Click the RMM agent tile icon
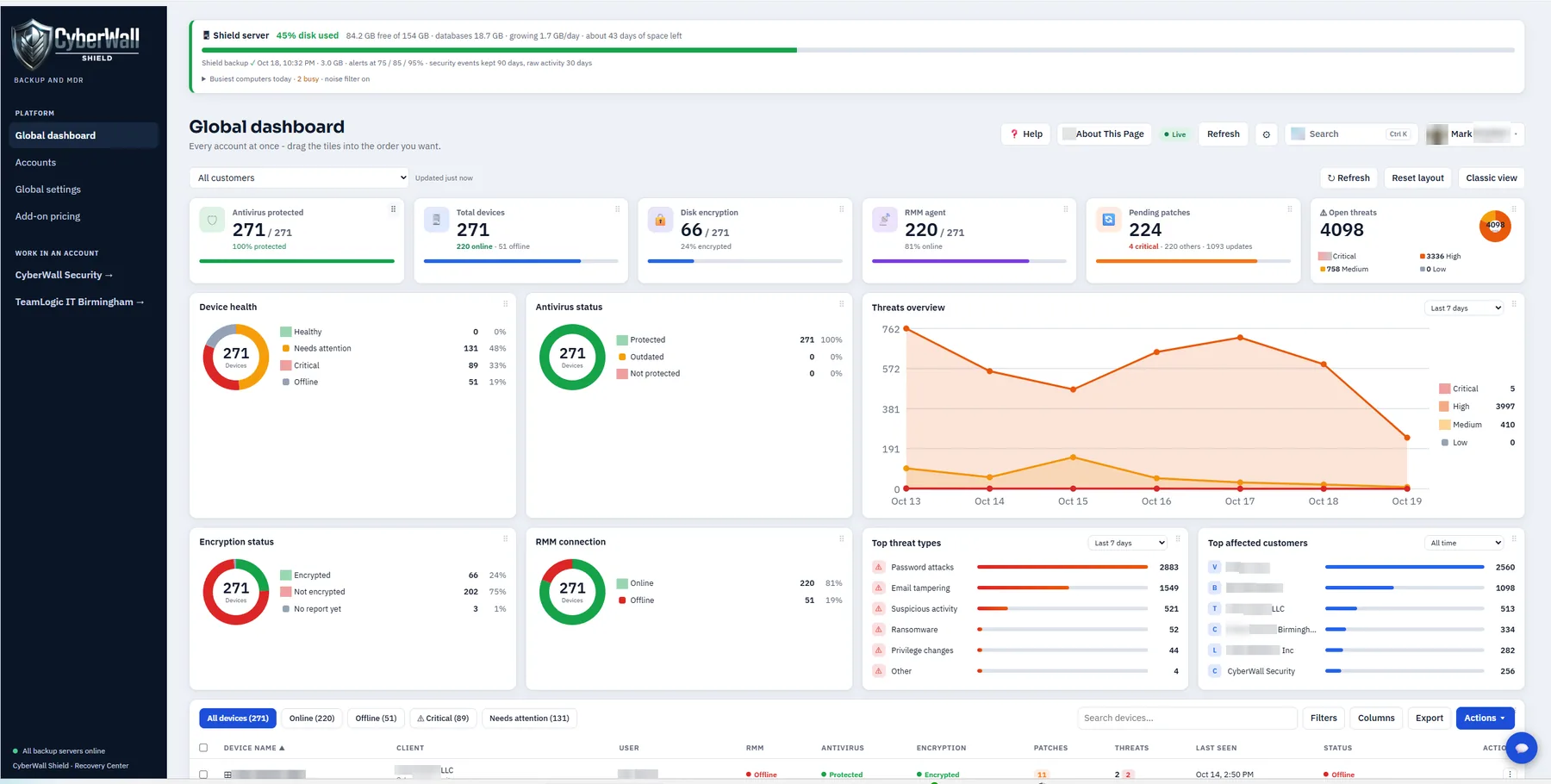Image resolution: width=1551 pixels, height=784 pixels. click(x=884, y=221)
